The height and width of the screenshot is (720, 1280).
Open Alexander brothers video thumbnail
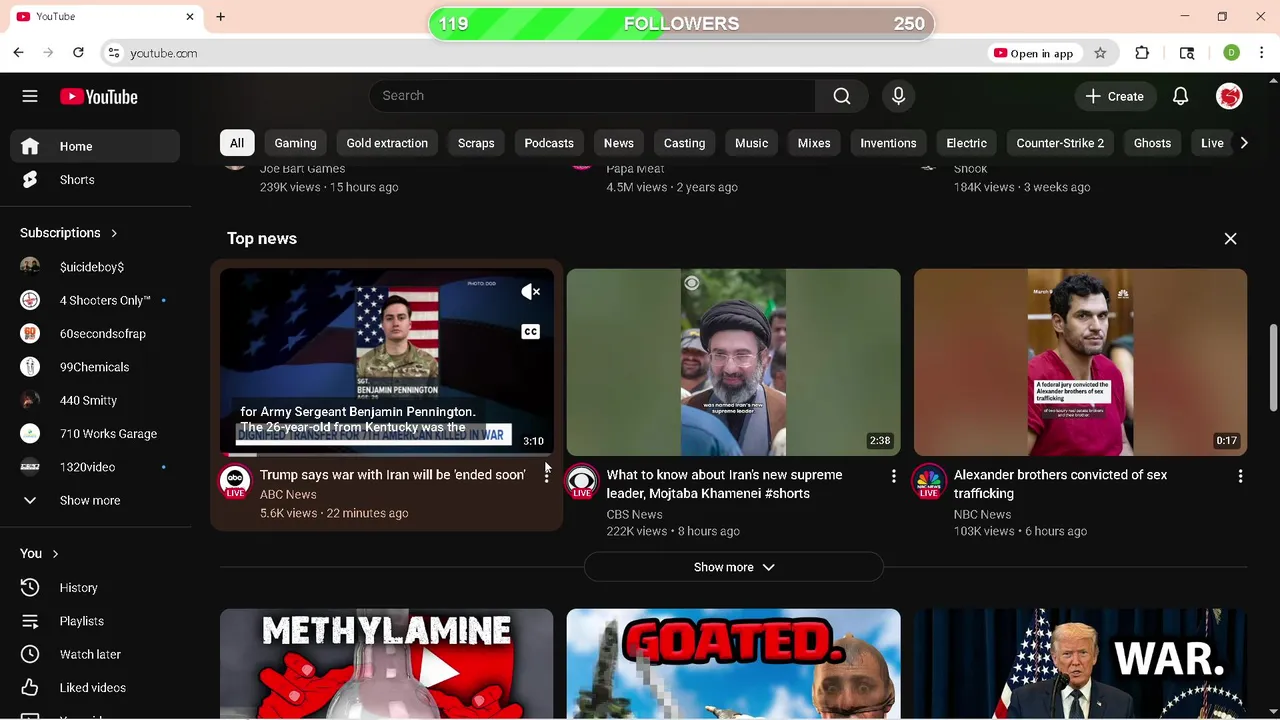click(1080, 362)
